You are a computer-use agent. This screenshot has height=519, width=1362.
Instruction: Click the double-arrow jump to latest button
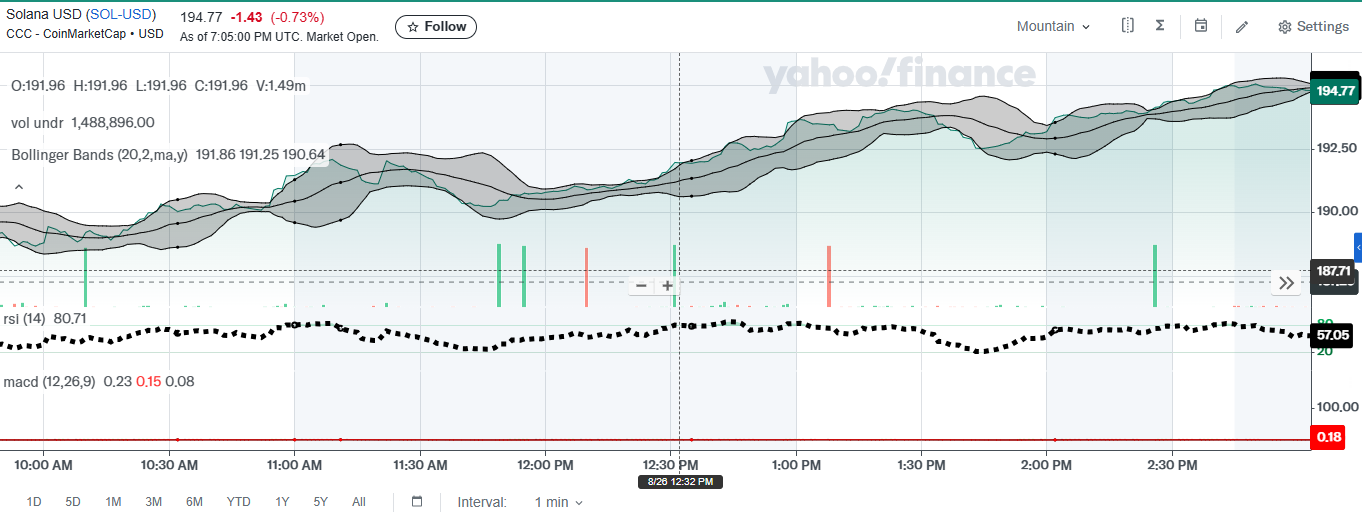[x=1287, y=283]
